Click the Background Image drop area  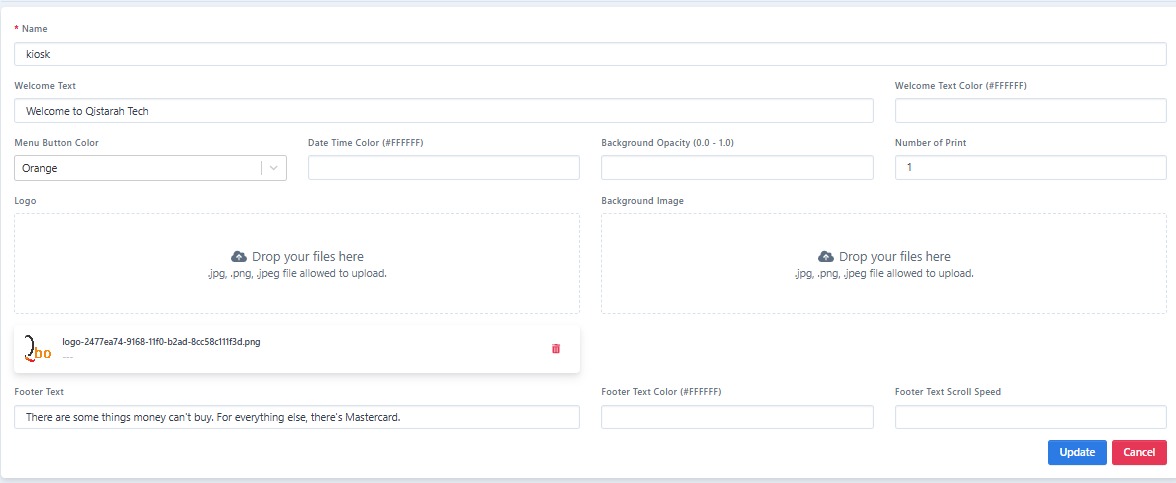coord(883,290)
